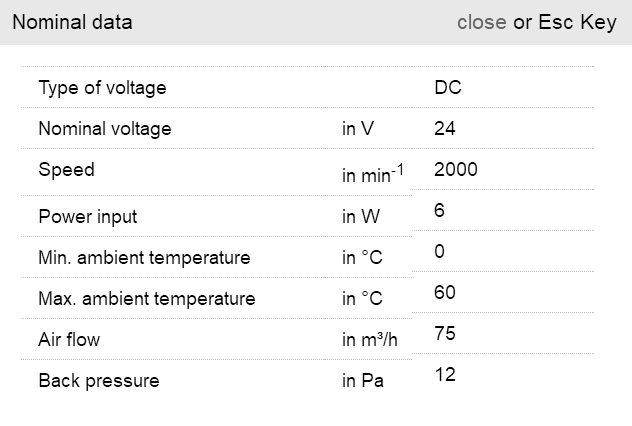This screenshot has width=632, height=426.
Task: Click the Max. ambient temperature label
Action: [146, 299]
